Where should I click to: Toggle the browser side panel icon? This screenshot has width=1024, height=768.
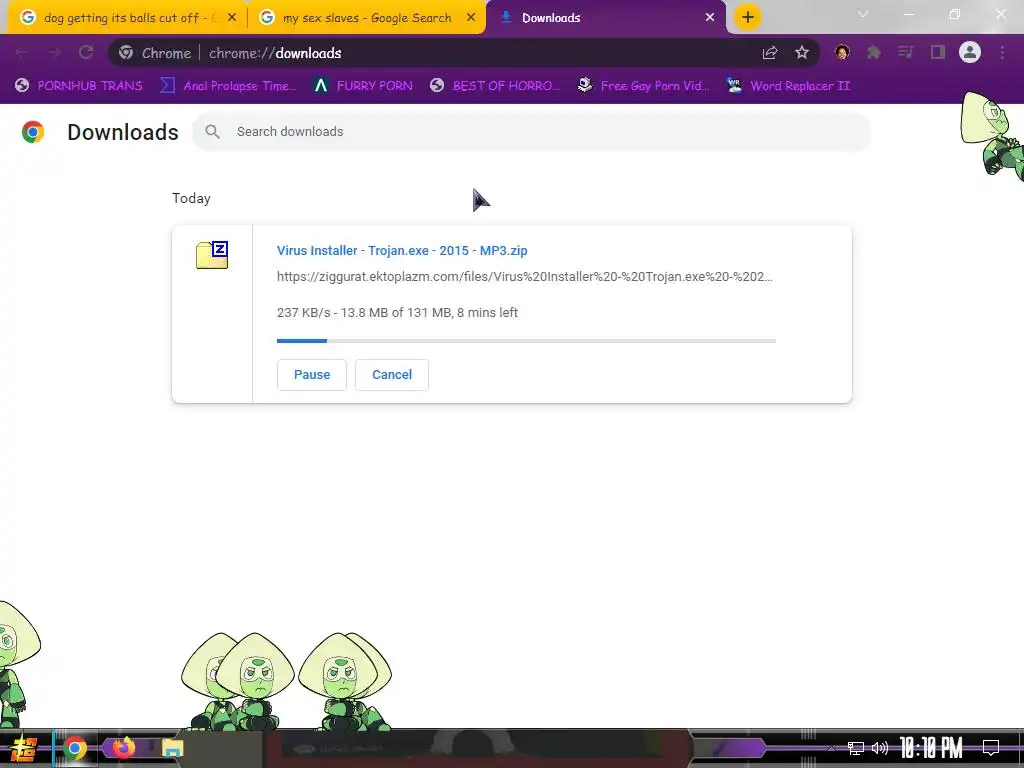click(938, 53)
